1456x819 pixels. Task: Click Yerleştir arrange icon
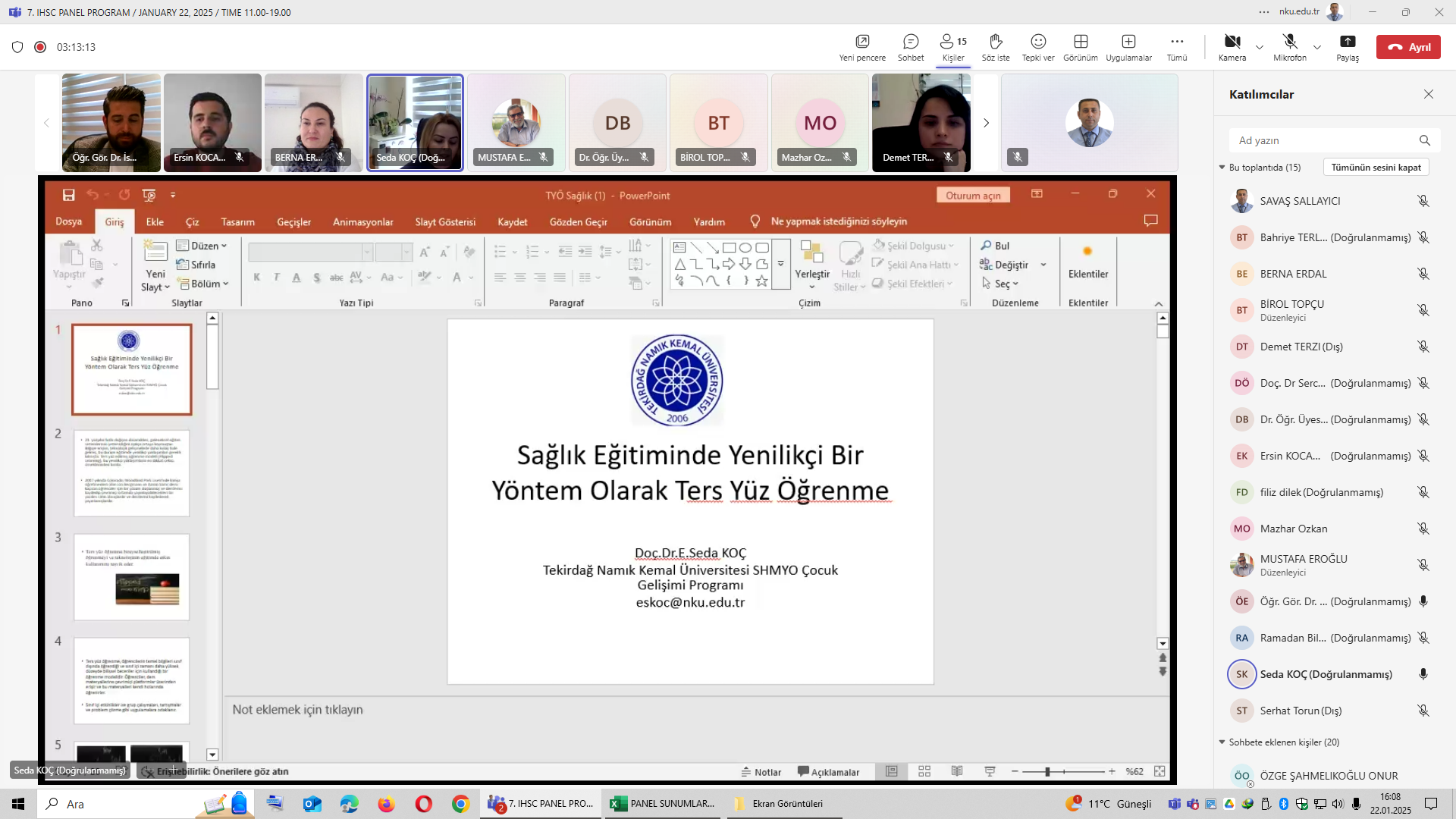pos(812,265)
